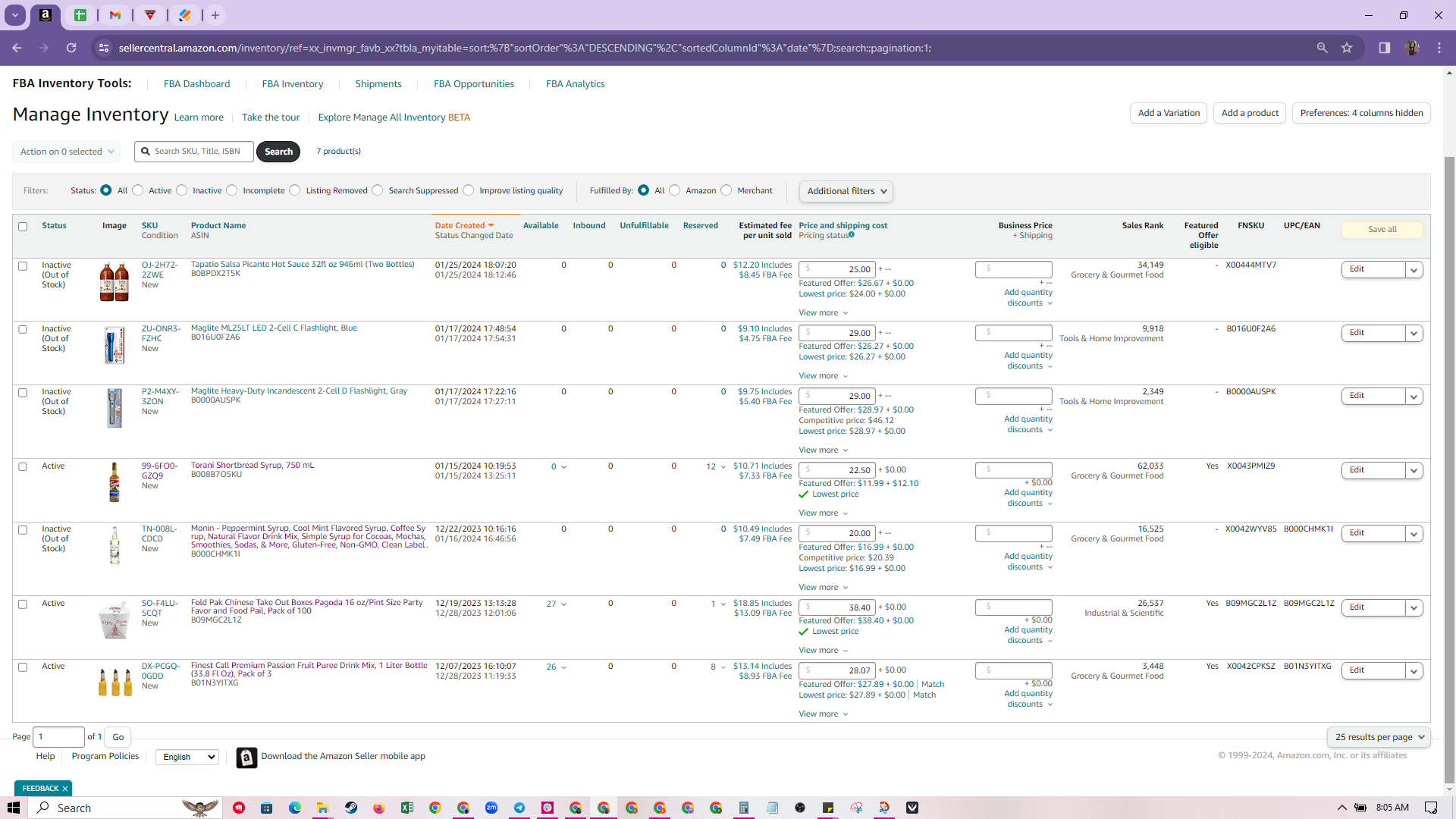Open the Amazon Seller mobile app icon

[x=246, y=758]
